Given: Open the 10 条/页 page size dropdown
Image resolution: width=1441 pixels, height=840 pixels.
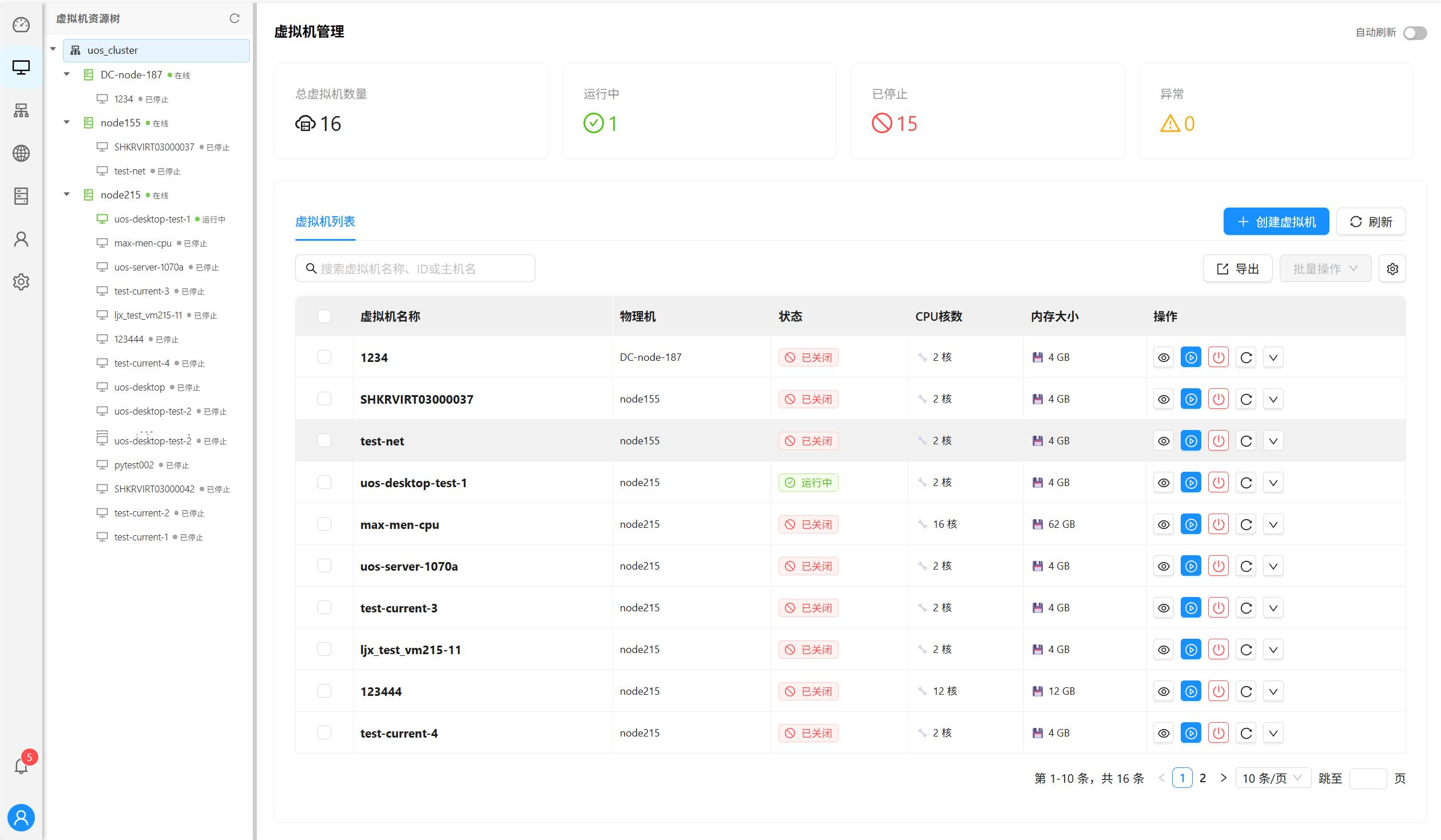Looking at the screenshot, I should (x=1272, y=778).
